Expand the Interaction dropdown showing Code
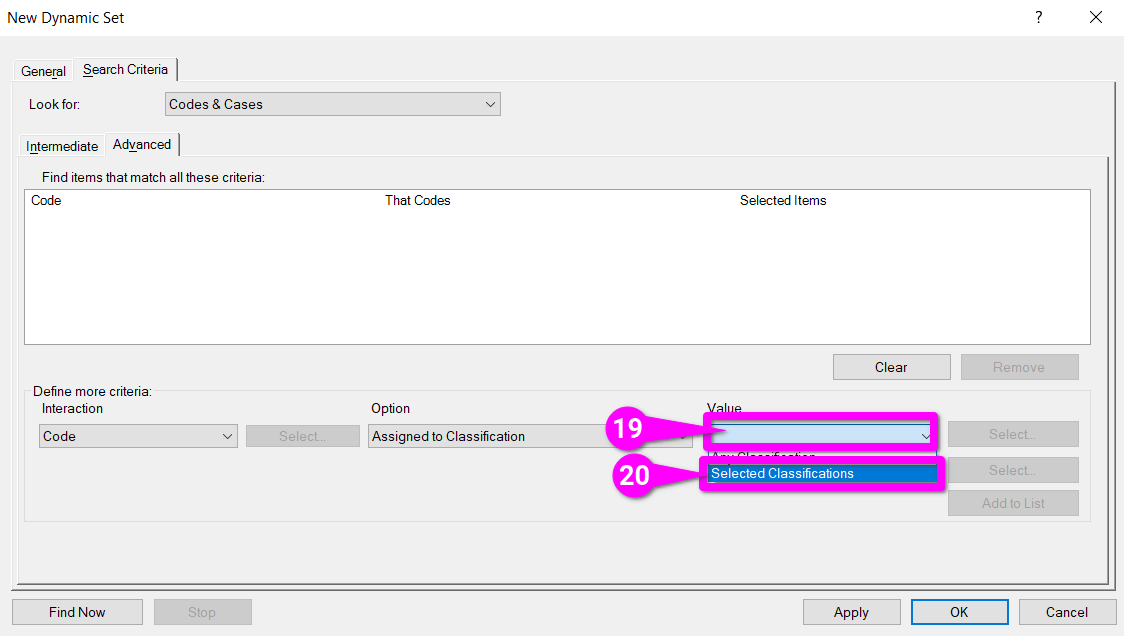The width and height of the screenshot is (1124, 636). click(x=138, y=436)
